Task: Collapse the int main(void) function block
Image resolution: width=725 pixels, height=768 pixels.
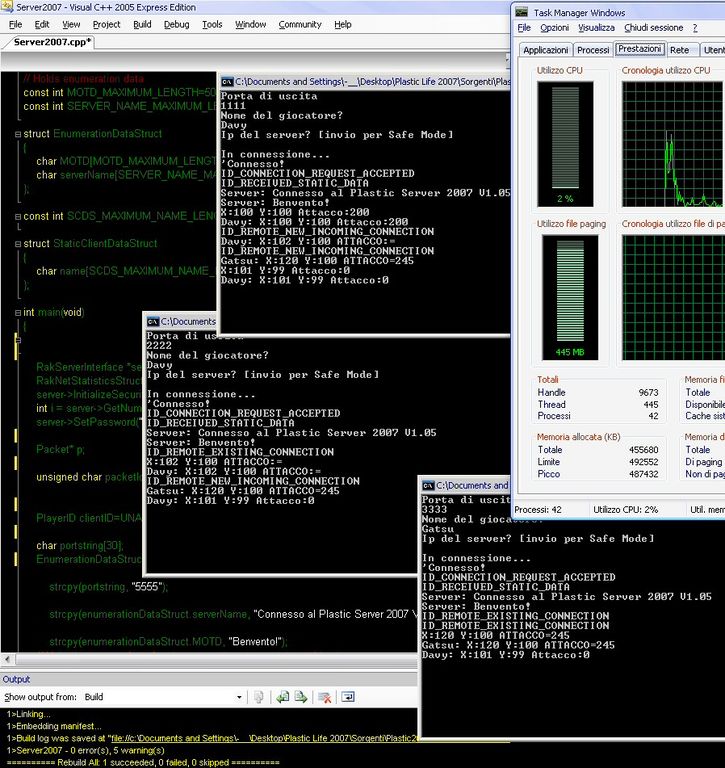Action: [x=17, y=312]
